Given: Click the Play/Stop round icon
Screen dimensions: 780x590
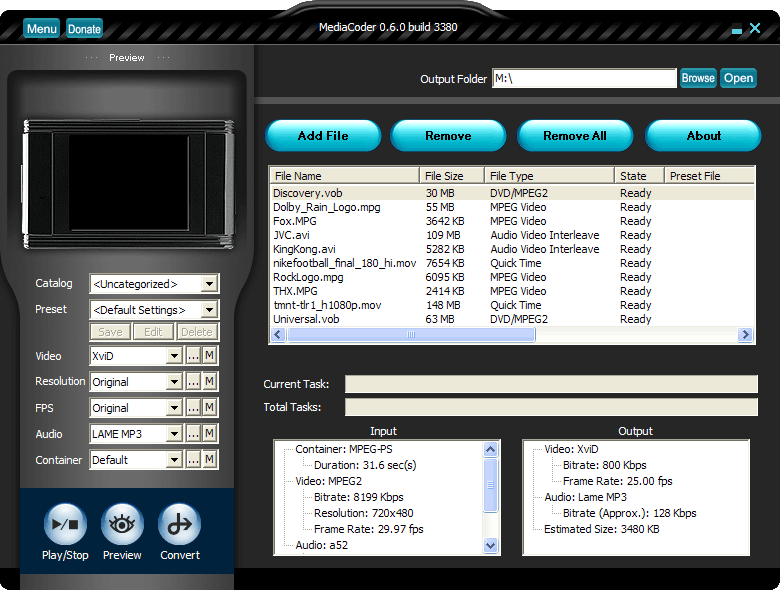Looking at the screenshot, I should point(65,525).
